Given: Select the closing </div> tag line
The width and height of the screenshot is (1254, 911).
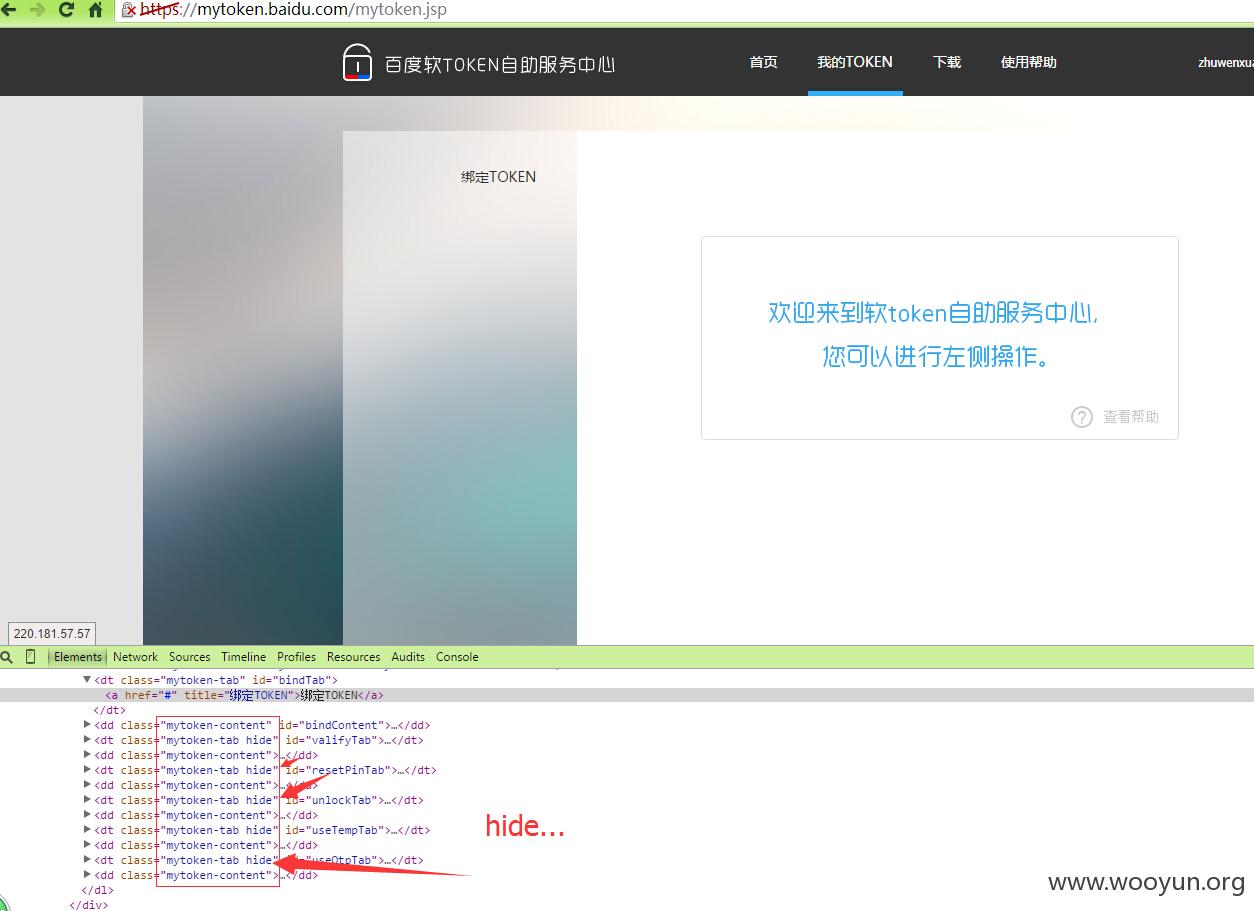Looking at the screenshot, I should point(88,905).
